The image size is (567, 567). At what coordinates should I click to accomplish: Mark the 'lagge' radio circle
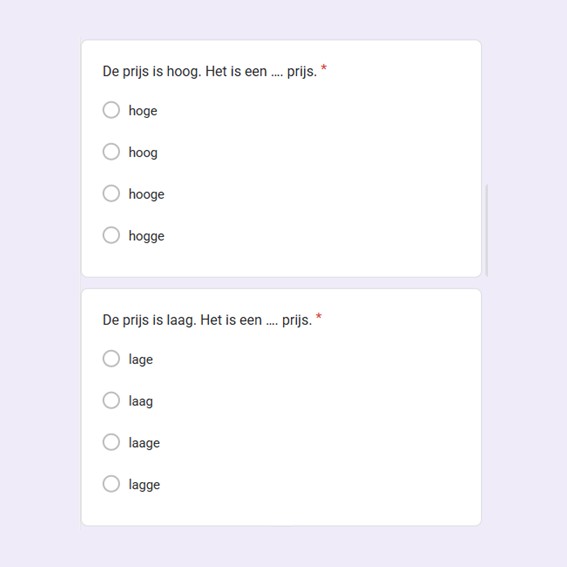tap(111, 484)
